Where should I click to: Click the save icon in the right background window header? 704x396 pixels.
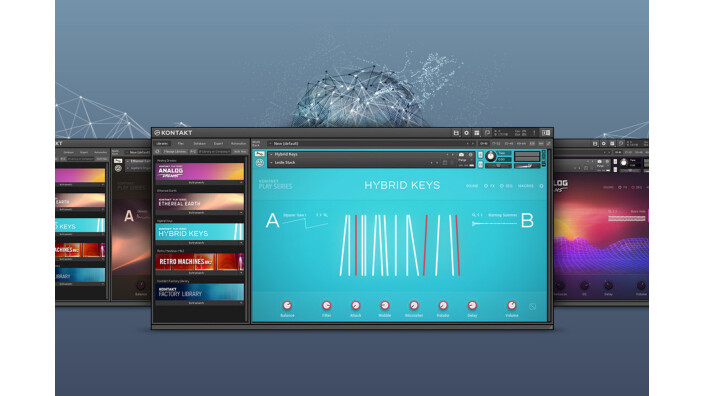pos(595,144)
